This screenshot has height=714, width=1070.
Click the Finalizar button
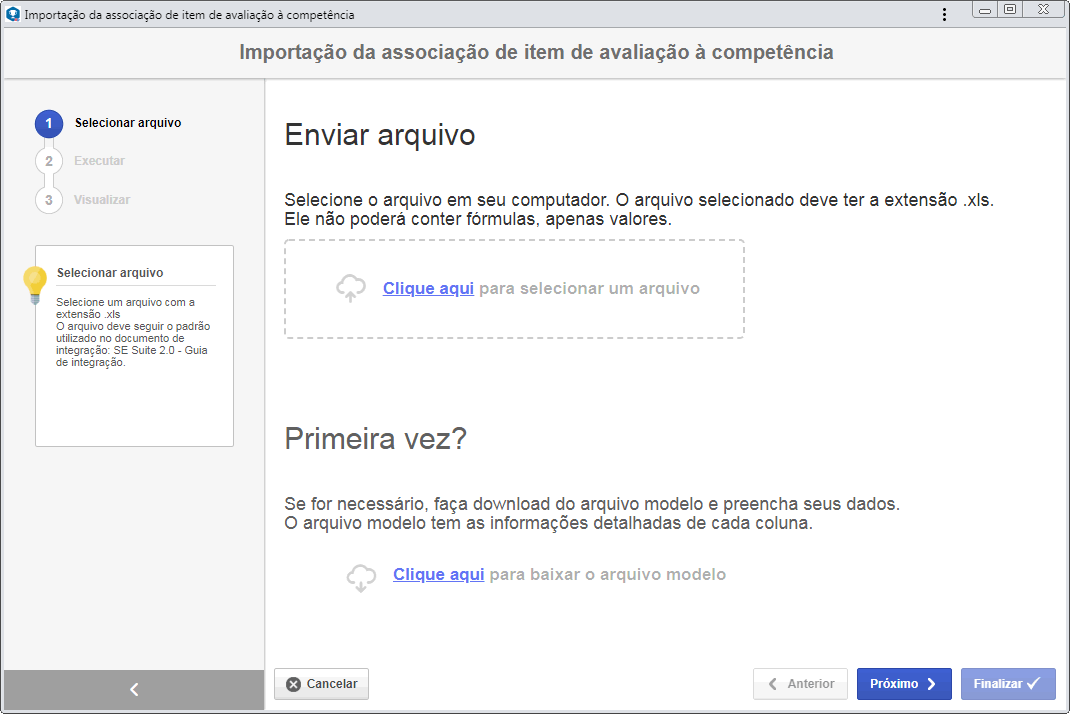point(1008,684)
